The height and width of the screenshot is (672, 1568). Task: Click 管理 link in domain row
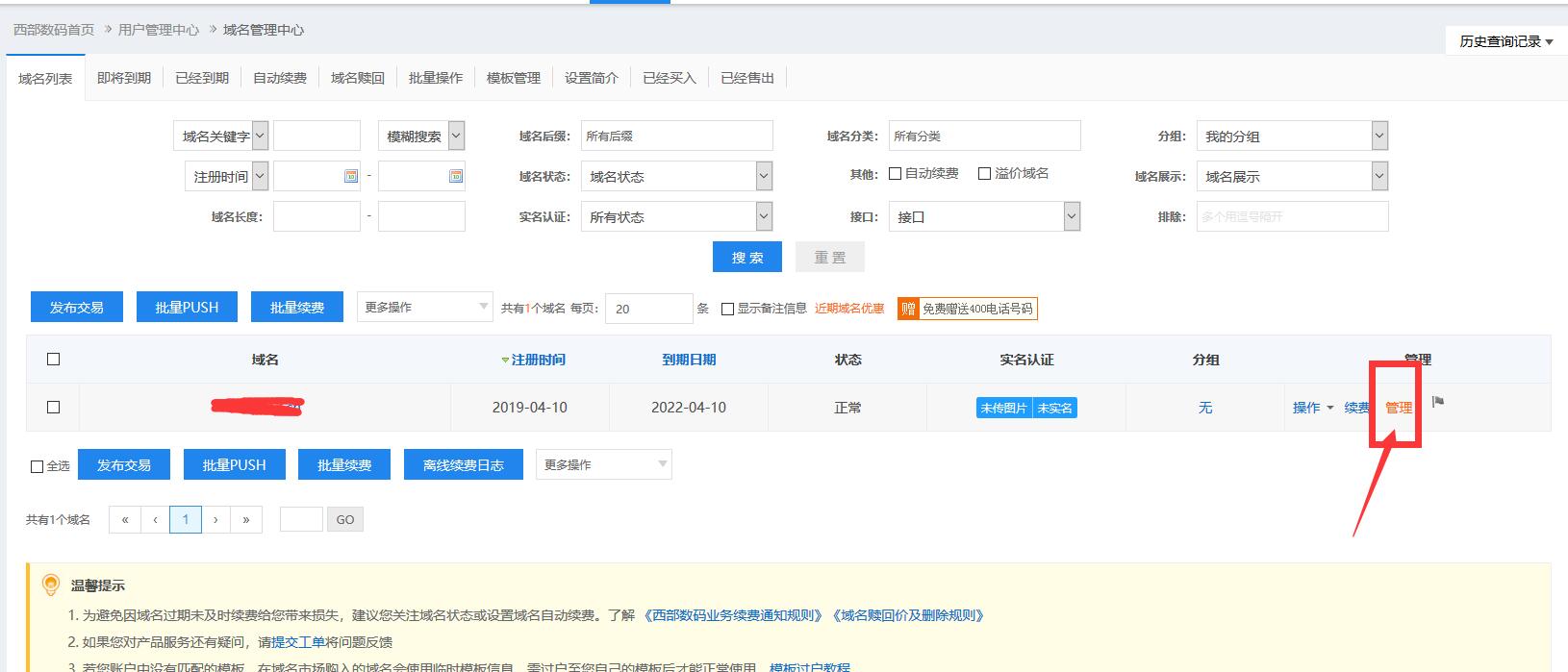tap(1399, 408)
